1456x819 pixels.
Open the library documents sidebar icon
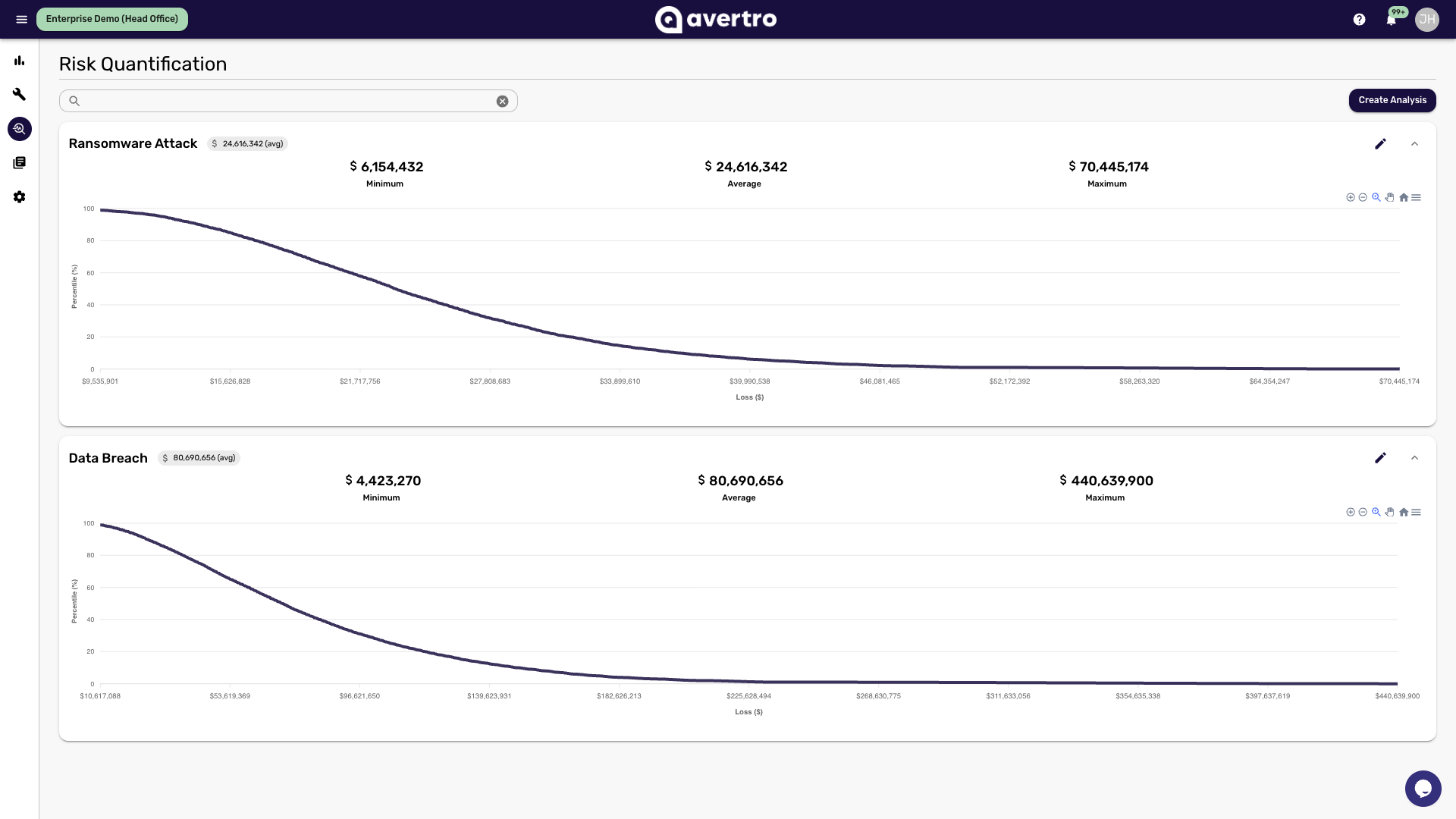point(20,162)
